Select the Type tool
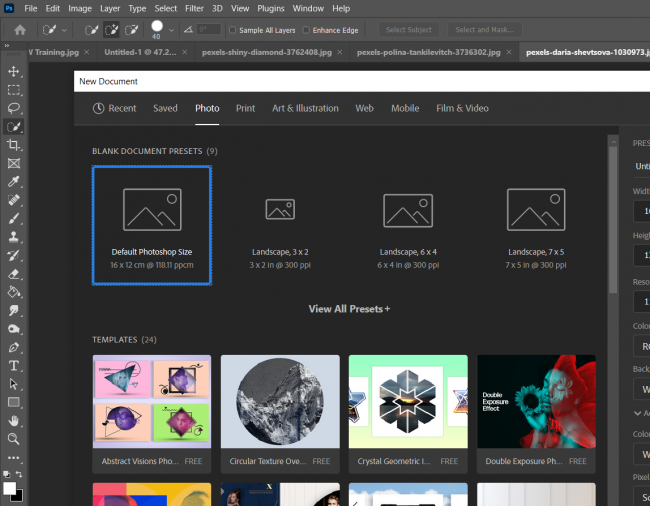The height and width of the screenshot is (506, 650). [x=14, y=366]
